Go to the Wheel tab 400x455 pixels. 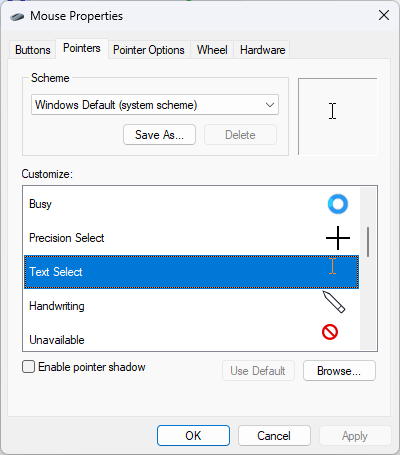tap(212, 50)
